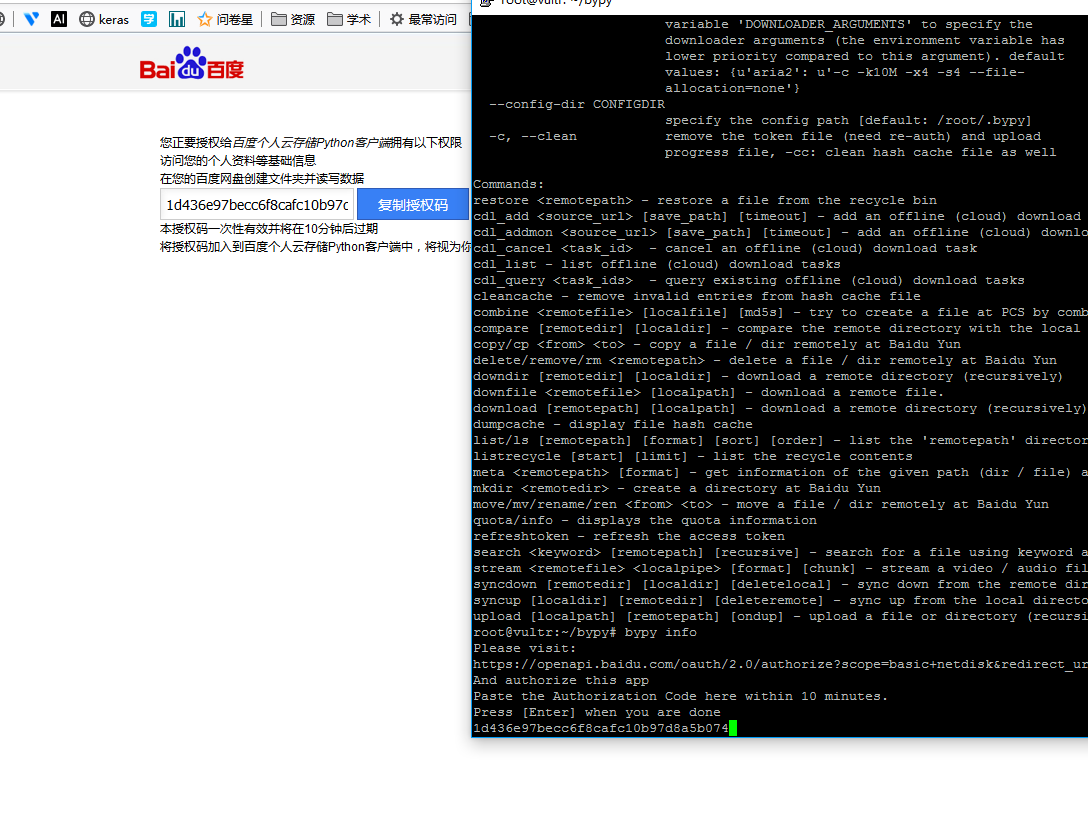Click '在您的百度网盘创建文件夹并读写数据' permission text
Screen dimensions: 1088x831
pos(262,178)
